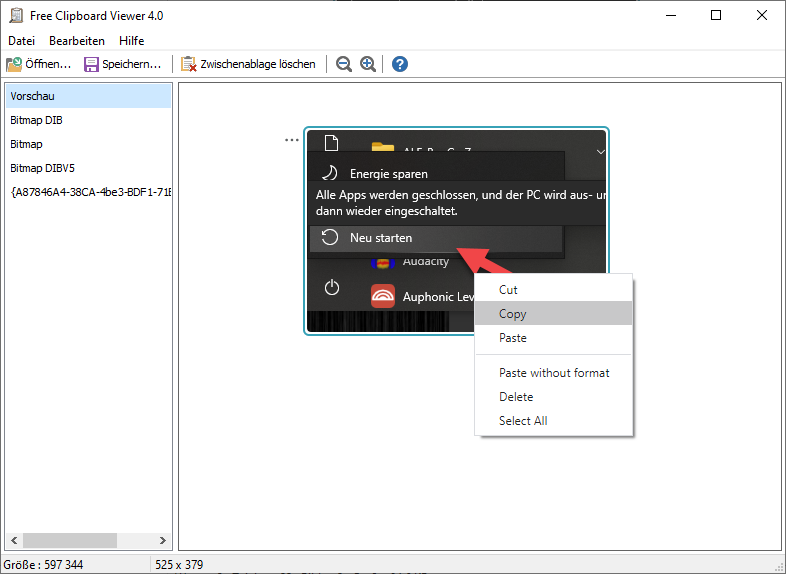Click the 525 x 379 status text

click(x=179, y=565)
